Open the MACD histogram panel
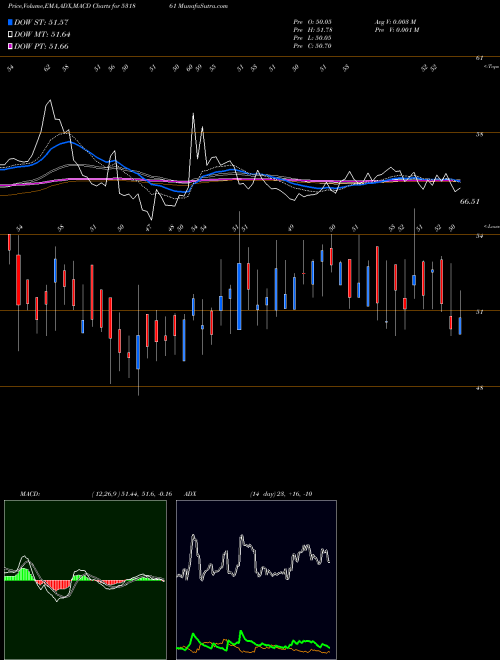 pos(85,580)
